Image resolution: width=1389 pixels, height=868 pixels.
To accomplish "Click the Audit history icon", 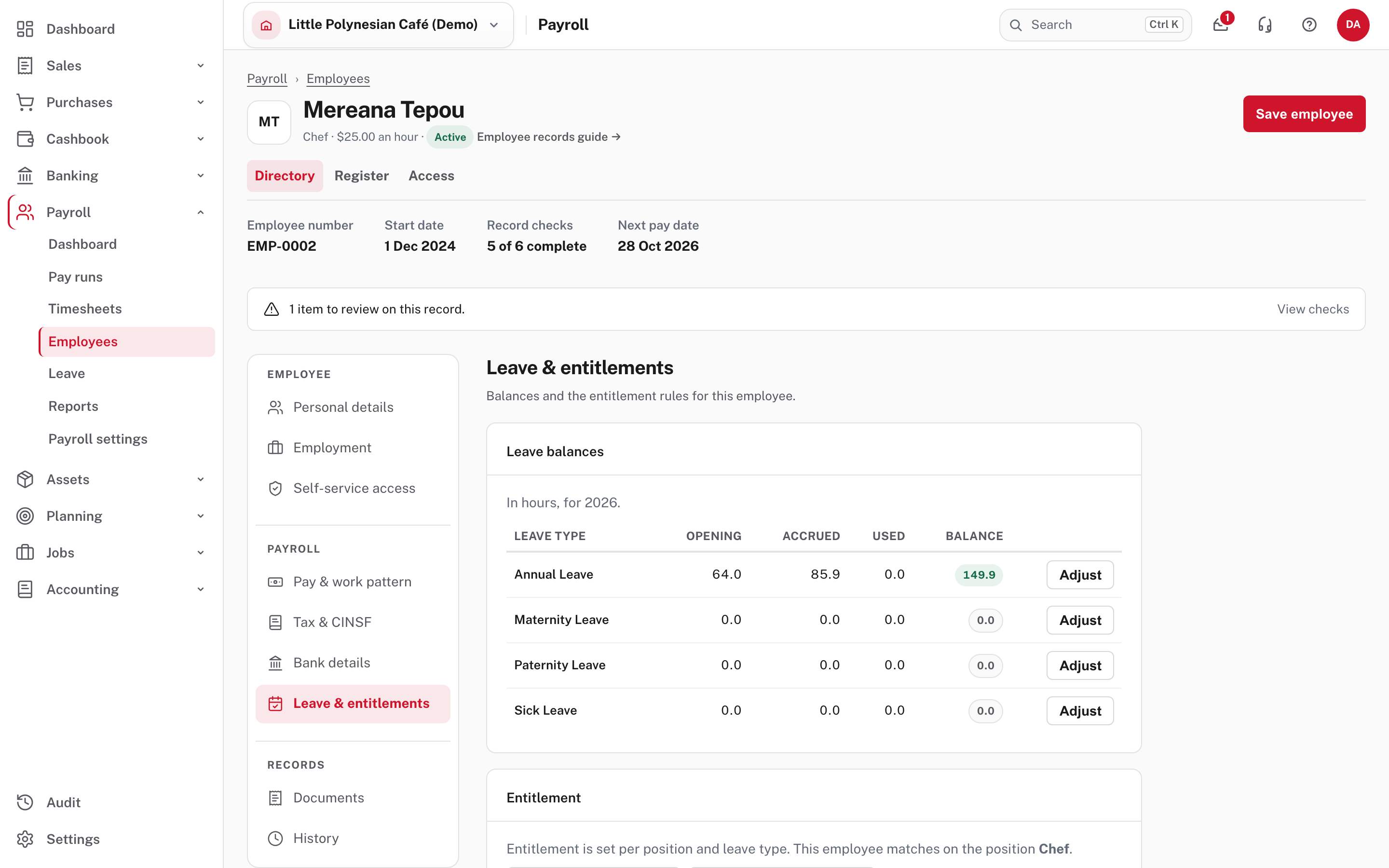I will coord(25,802).
